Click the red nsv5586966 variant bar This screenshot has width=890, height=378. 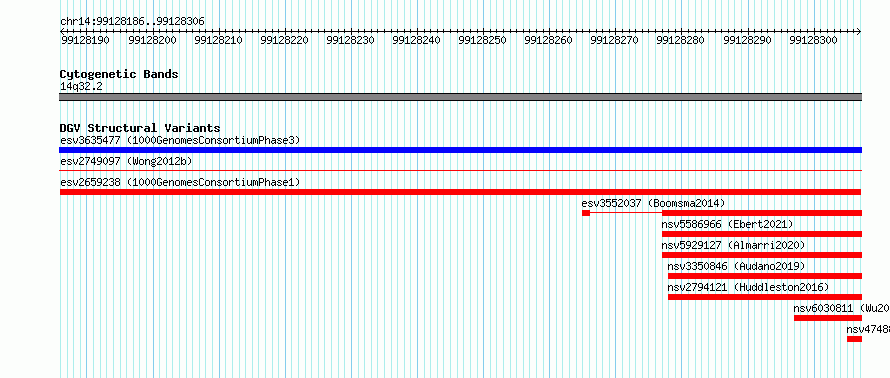pos(762,234)
